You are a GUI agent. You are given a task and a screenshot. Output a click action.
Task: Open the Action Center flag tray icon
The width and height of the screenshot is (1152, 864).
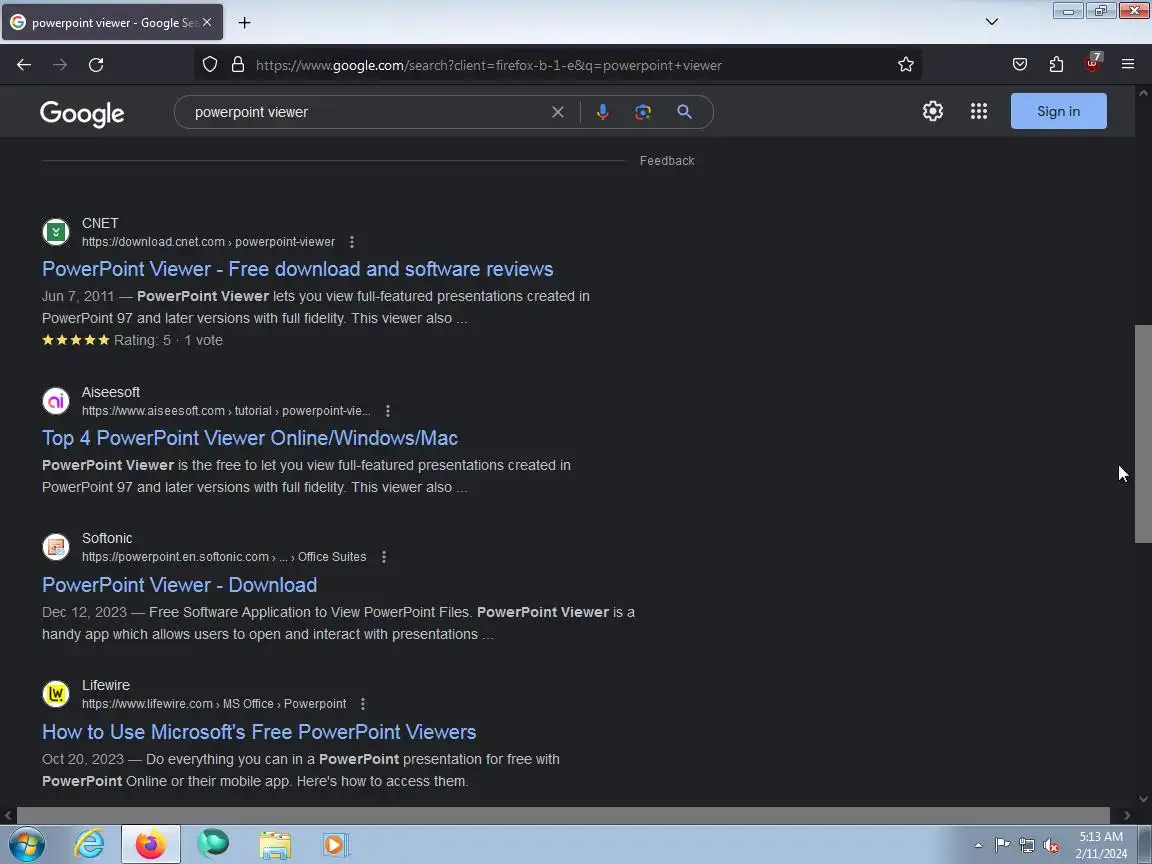coord(1002,846)
